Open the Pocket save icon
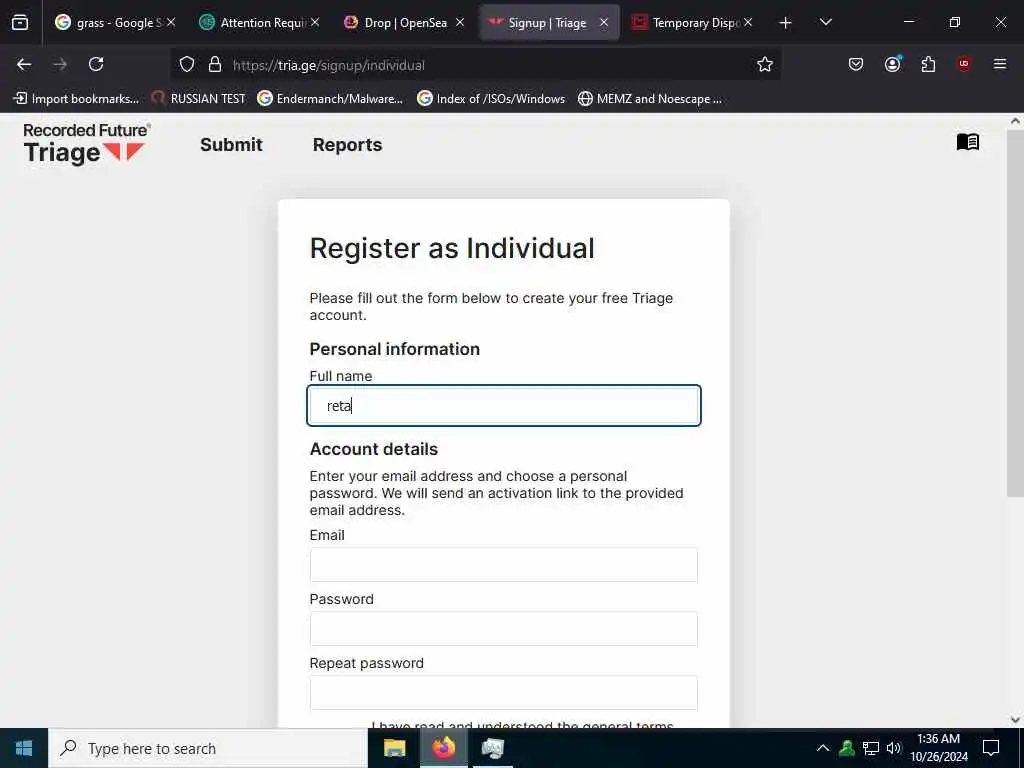Viewport: 1024px width, 768px height. pyautogui.click(x=856, y=64)
